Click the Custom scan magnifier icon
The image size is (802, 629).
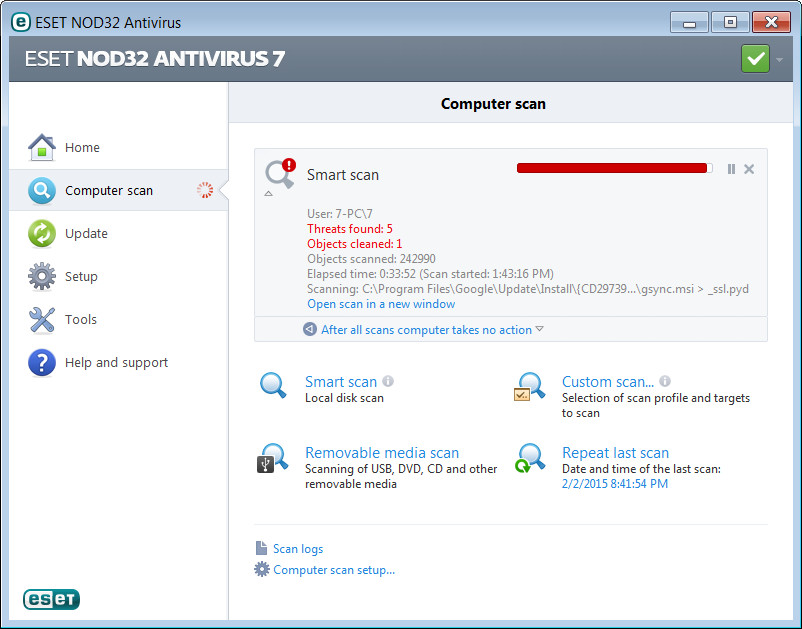529,387
